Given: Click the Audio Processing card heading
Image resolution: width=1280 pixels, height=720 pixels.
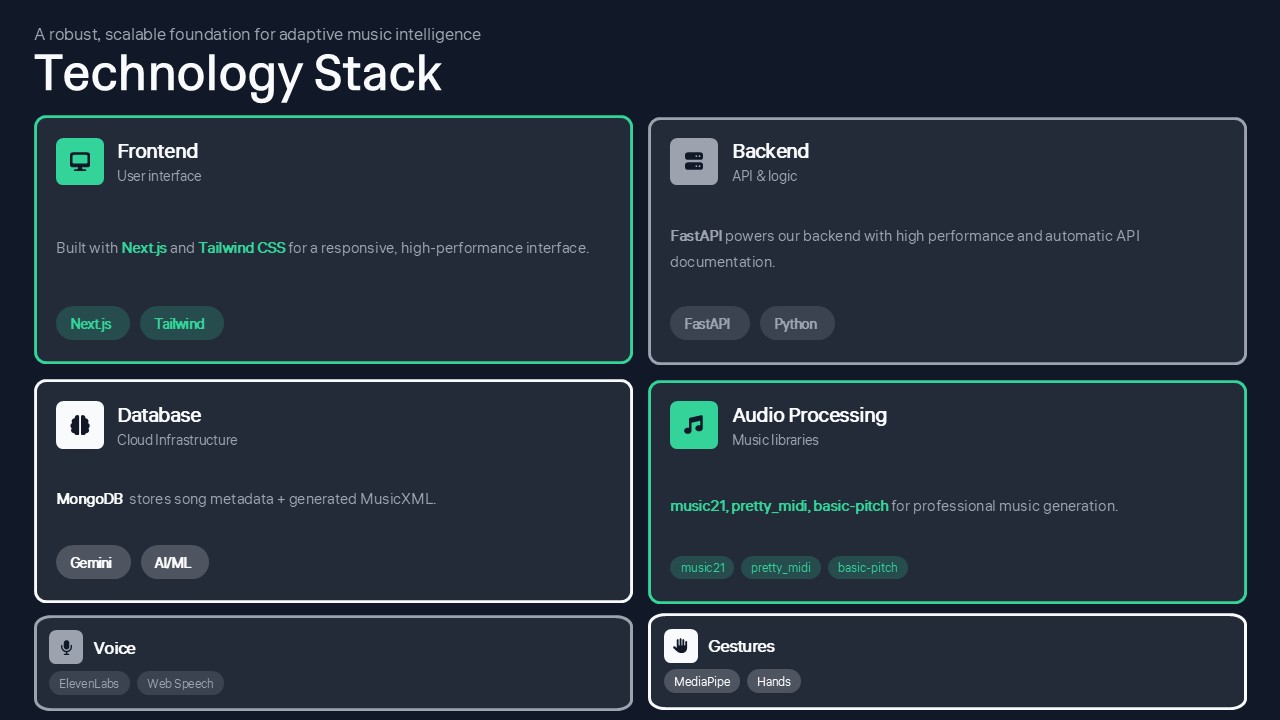Looking at the screenshot, I should [809, 415].
